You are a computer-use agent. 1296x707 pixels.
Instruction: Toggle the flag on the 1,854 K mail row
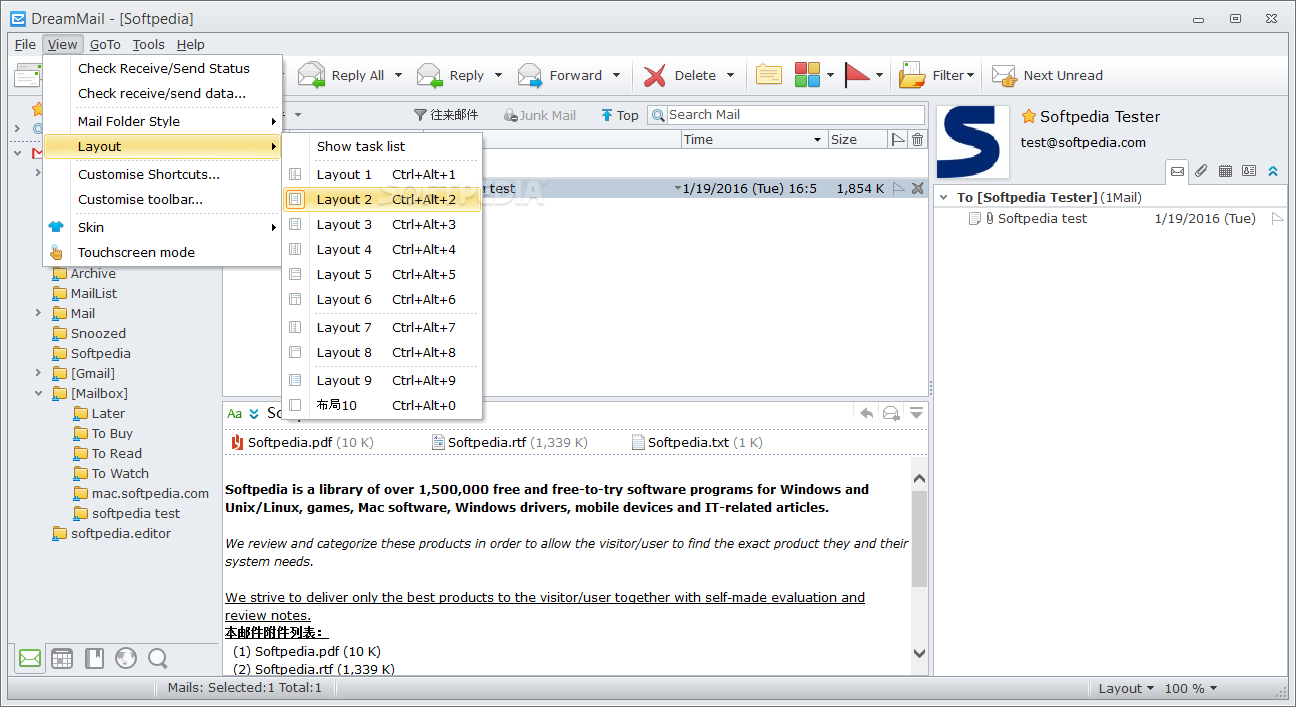[x=898, y=188]
